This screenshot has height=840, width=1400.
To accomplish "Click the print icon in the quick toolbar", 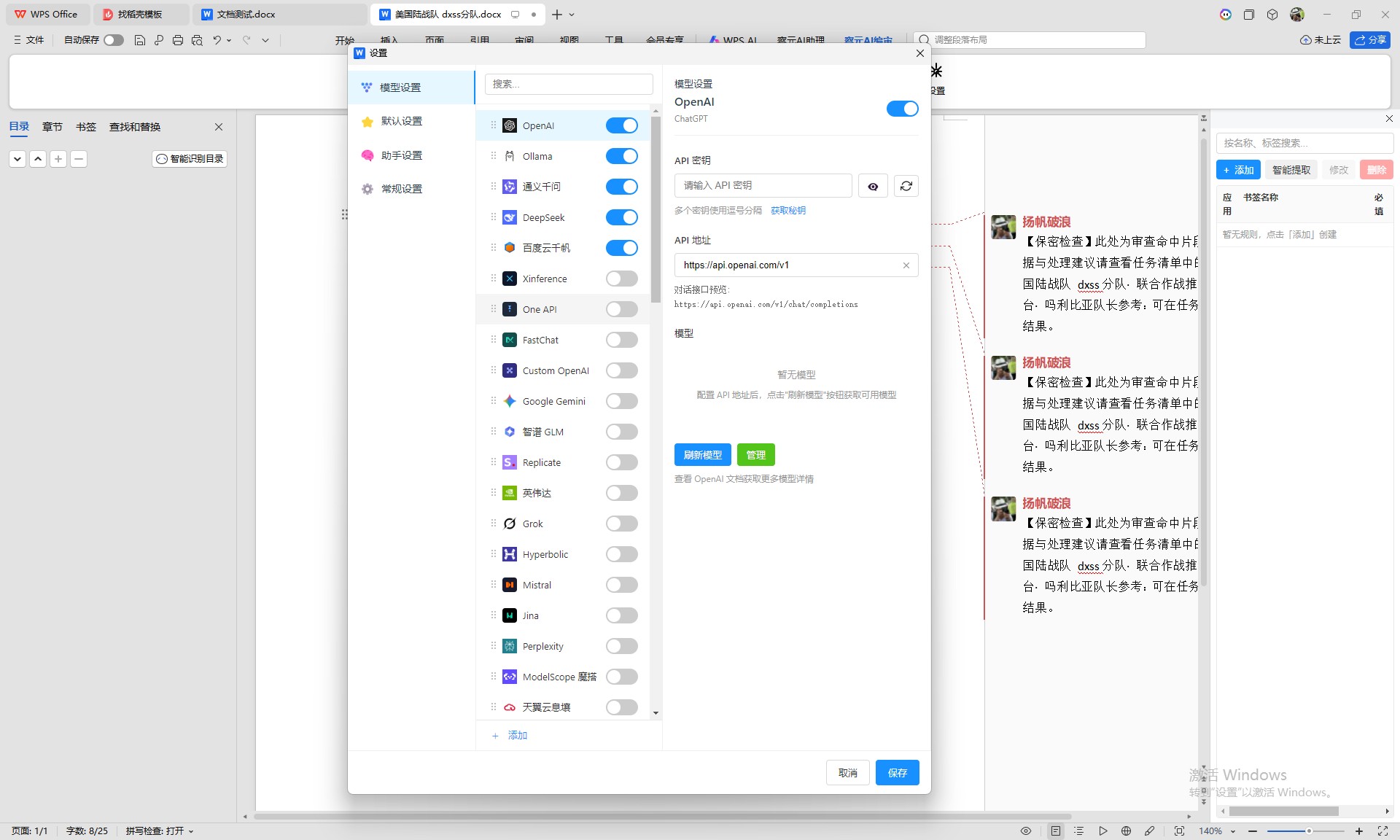I will (178, 40).
